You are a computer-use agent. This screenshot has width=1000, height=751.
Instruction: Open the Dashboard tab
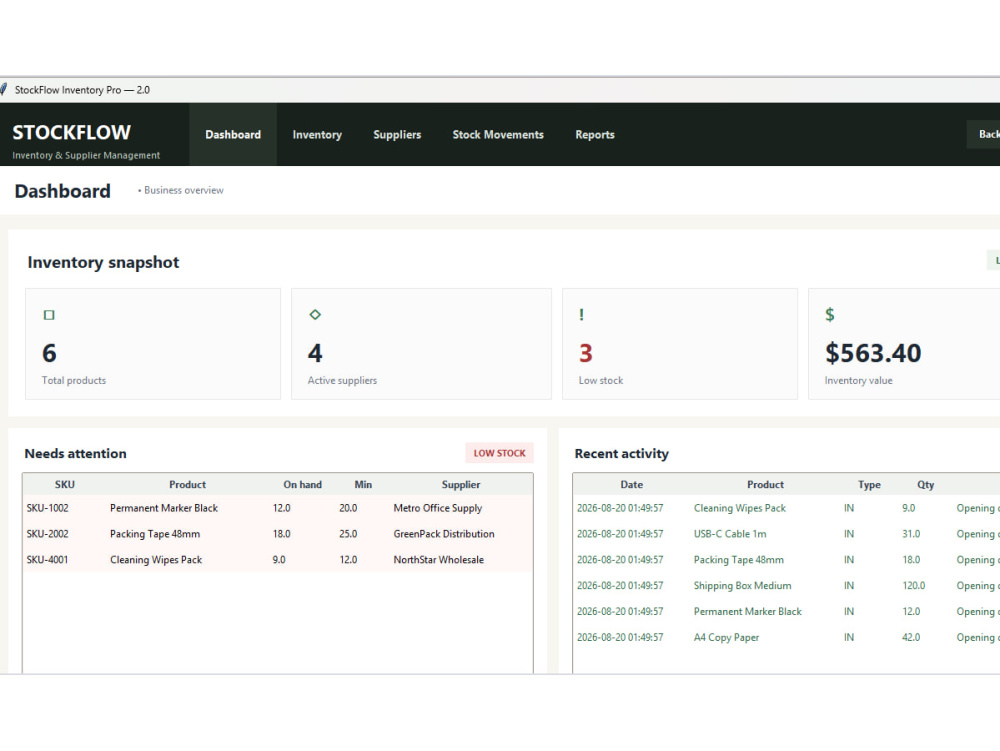point(233,135)
